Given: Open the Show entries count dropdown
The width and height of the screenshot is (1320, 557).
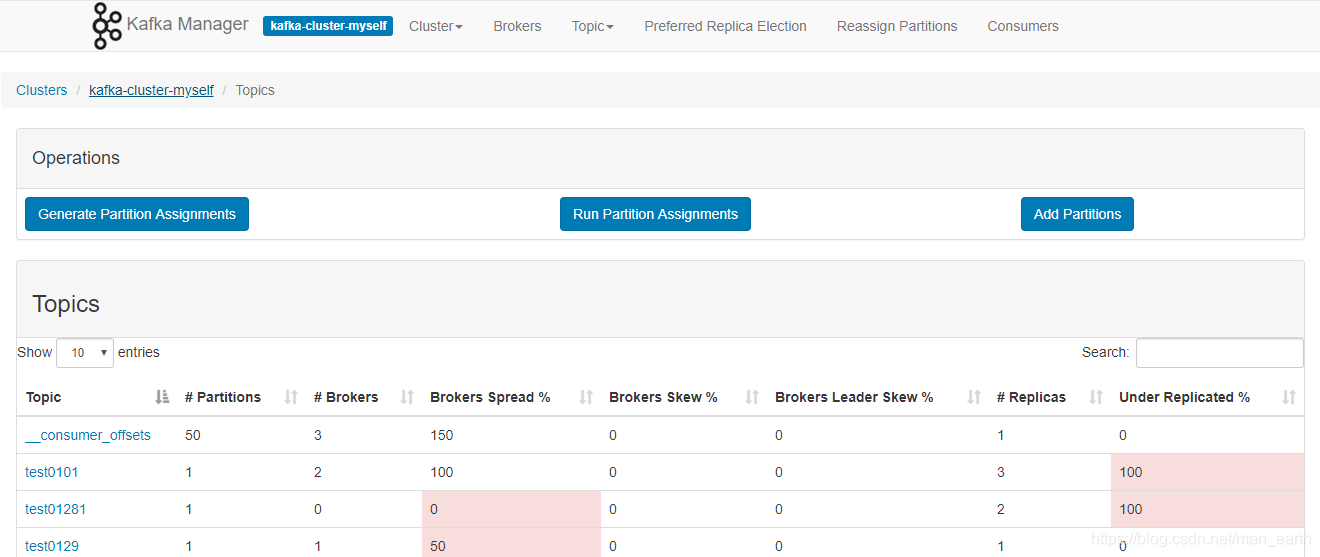Looking at the screenshot, I should (x=85, y=352).
